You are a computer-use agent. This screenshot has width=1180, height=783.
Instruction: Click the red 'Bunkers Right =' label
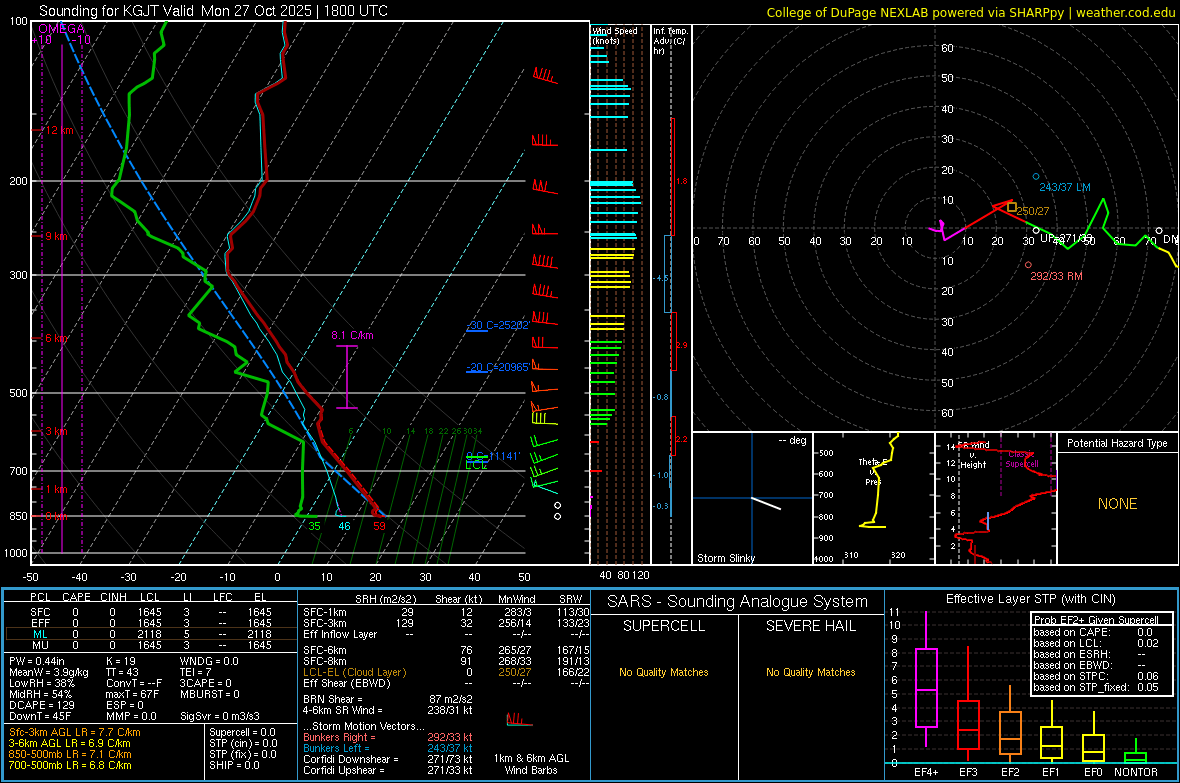pos(339,737)
